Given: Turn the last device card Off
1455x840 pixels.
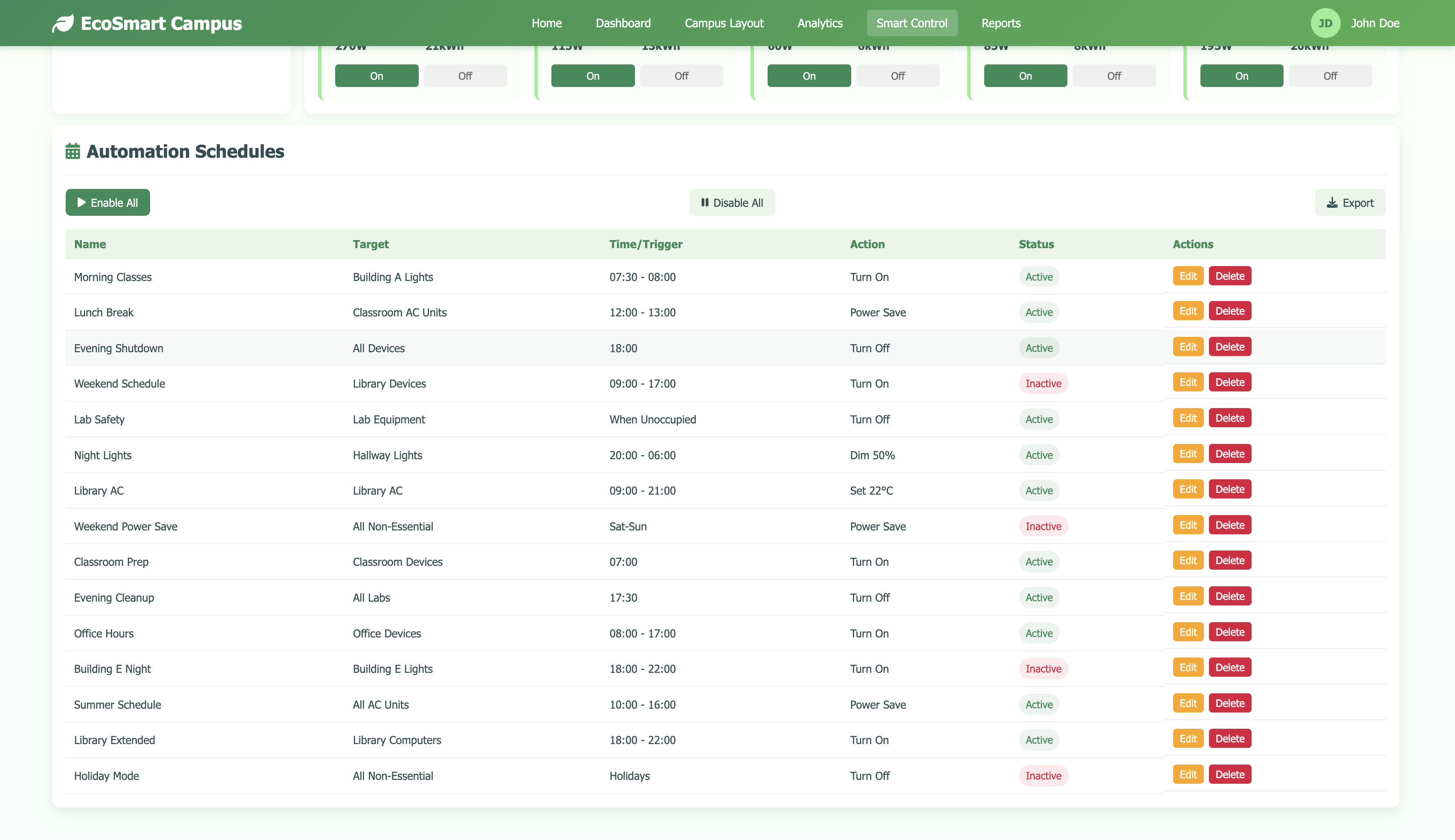Looking at the screenshot, I should (x=1330, y=75).
